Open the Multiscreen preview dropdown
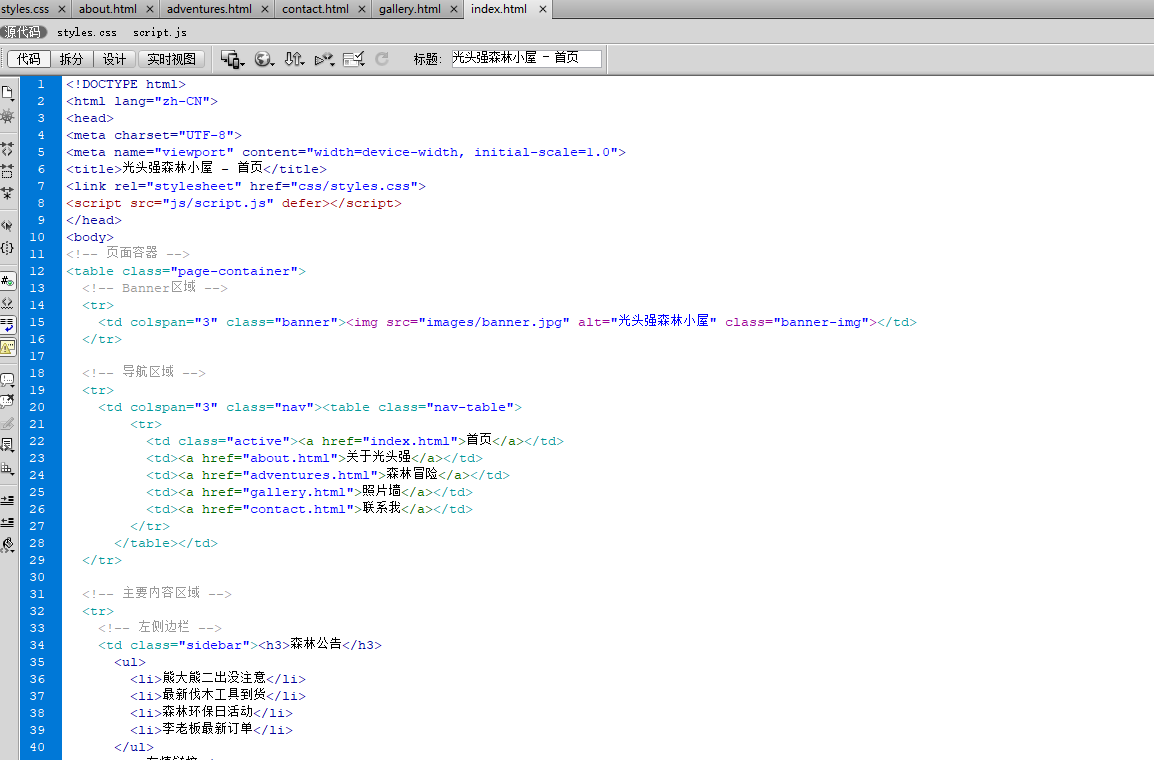Image resolution: width=1154 pixels, height=760 pixels. (233, 59)
